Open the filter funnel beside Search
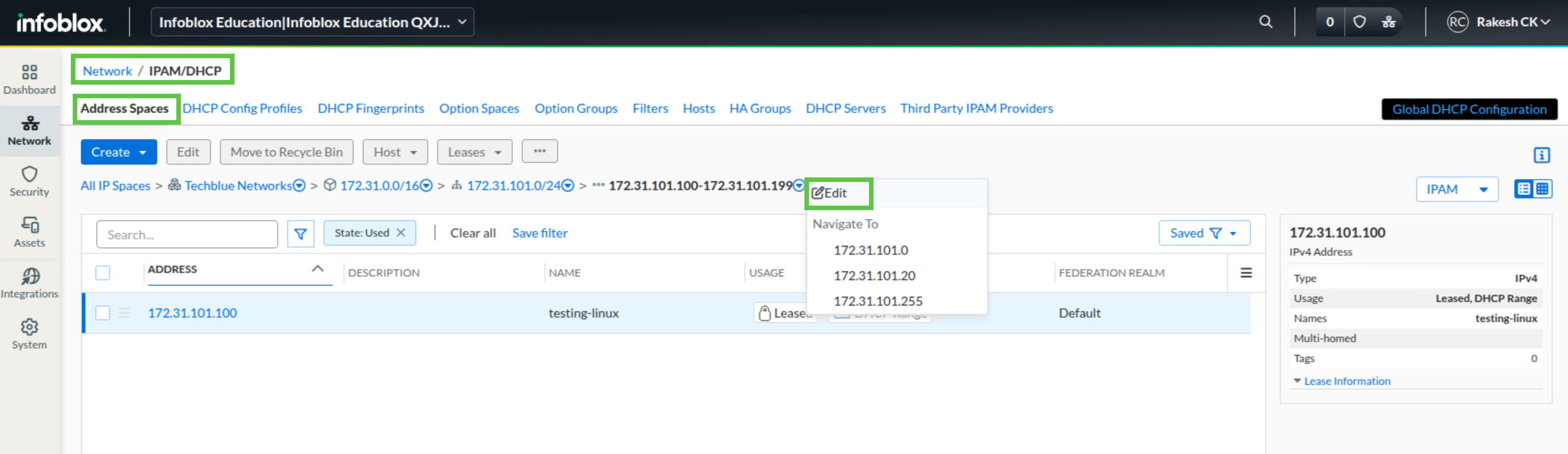 (300, 234)
